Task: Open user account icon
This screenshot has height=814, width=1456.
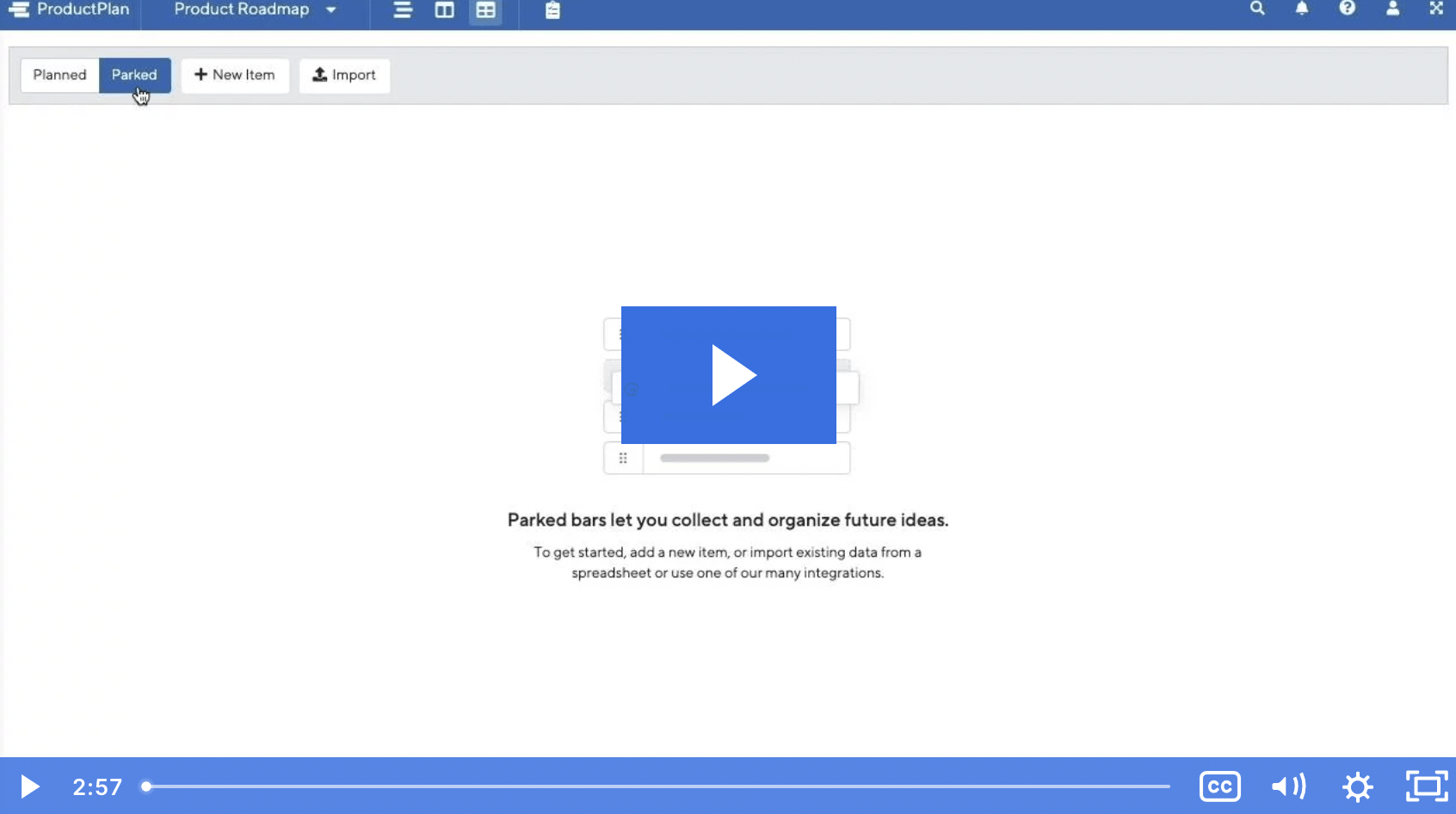Action: click(1392, 9)
